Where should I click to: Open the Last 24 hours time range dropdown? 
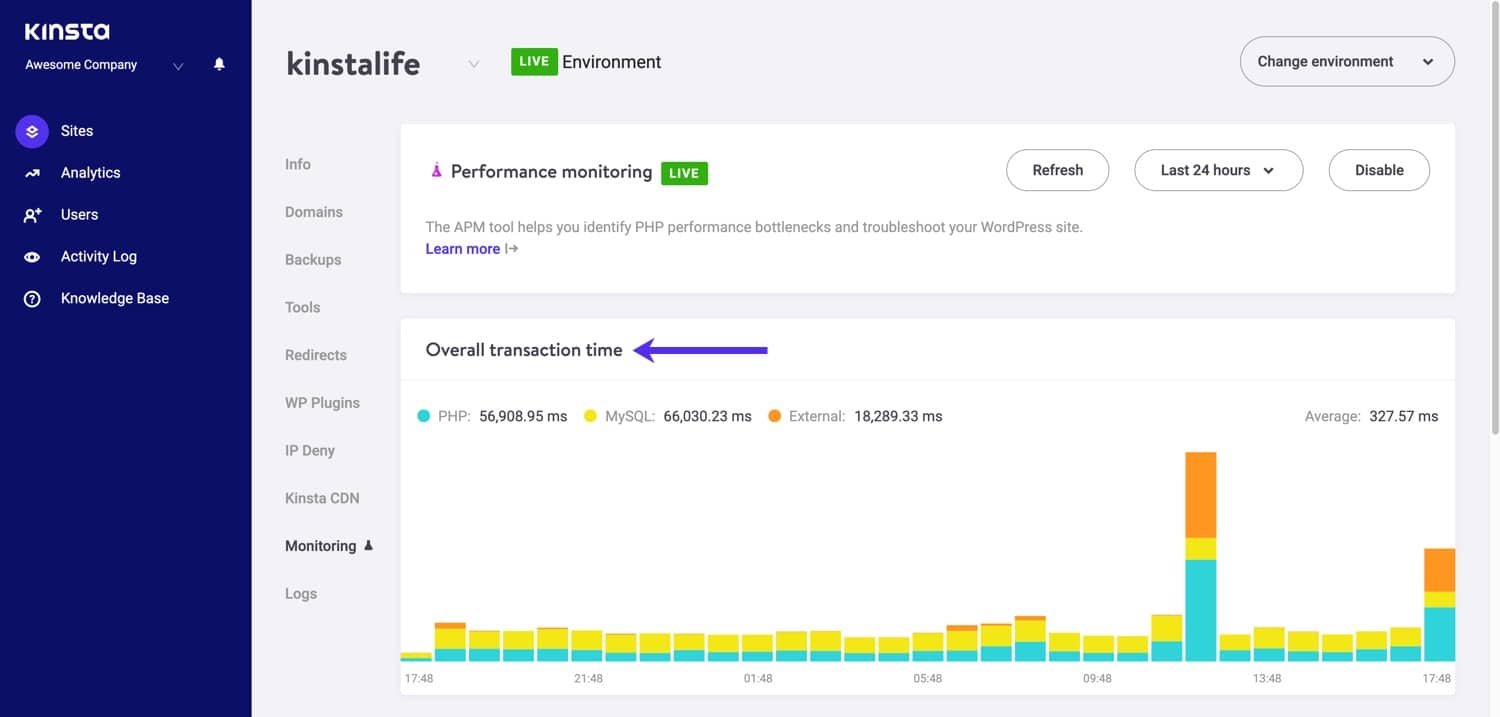click(x=1218, y=170)
